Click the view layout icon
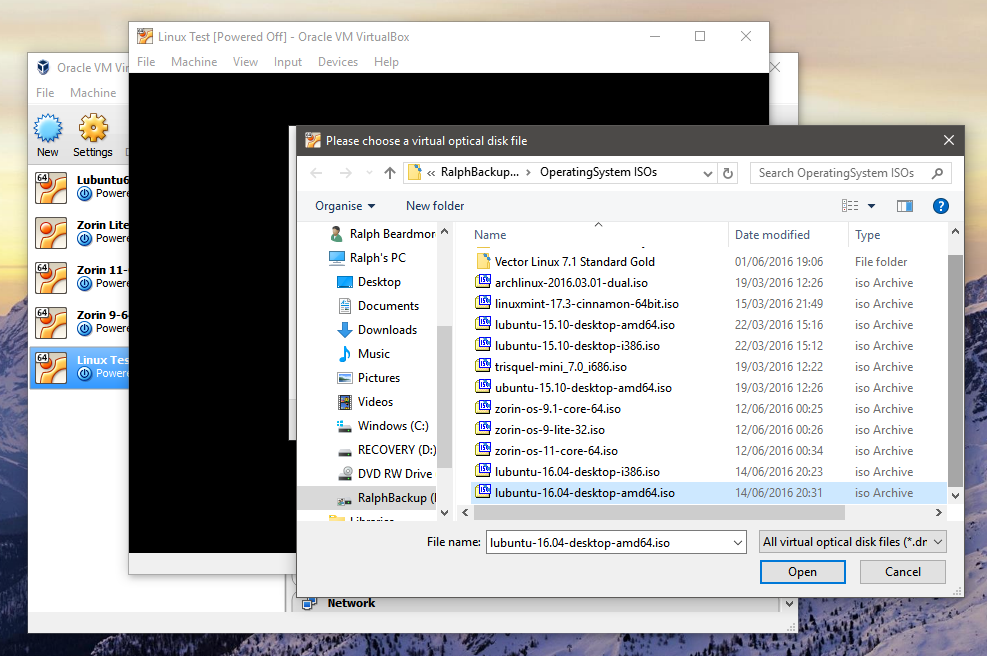Image resolution: width=987 pixels, height=656 pixels. pos(850,206)
